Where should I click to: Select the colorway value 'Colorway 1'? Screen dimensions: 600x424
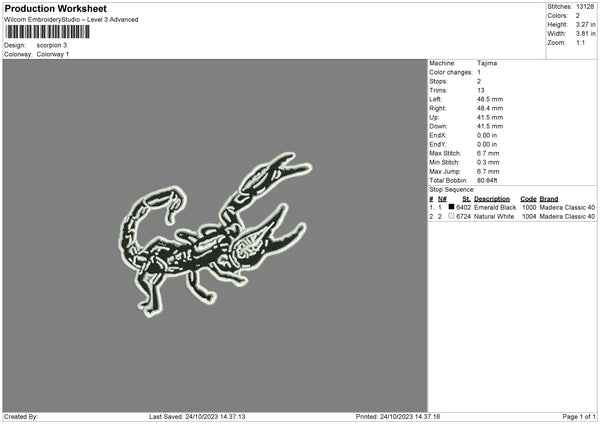[x=53, y=54]
